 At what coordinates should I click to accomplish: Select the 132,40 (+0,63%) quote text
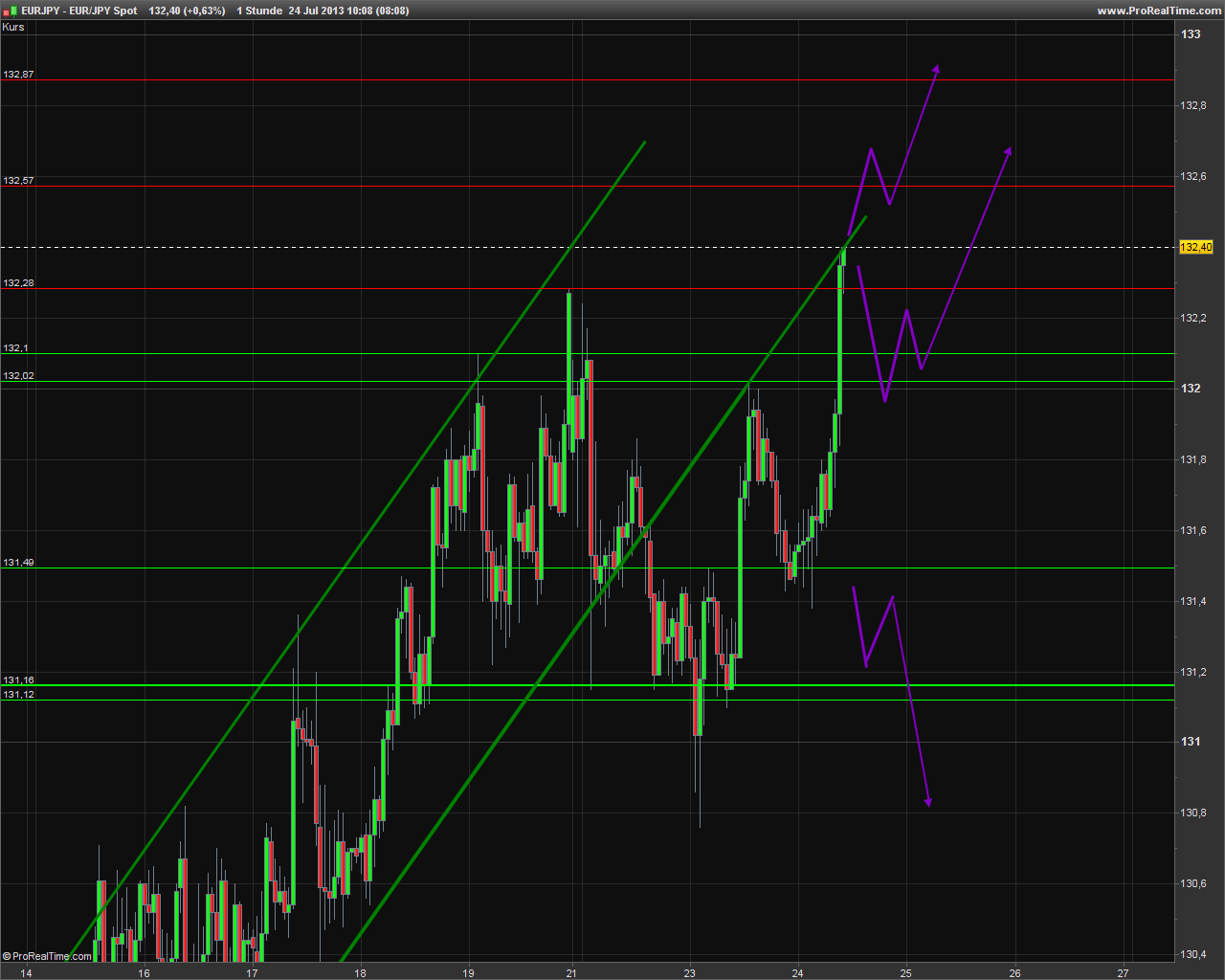(x=188, y=11)
